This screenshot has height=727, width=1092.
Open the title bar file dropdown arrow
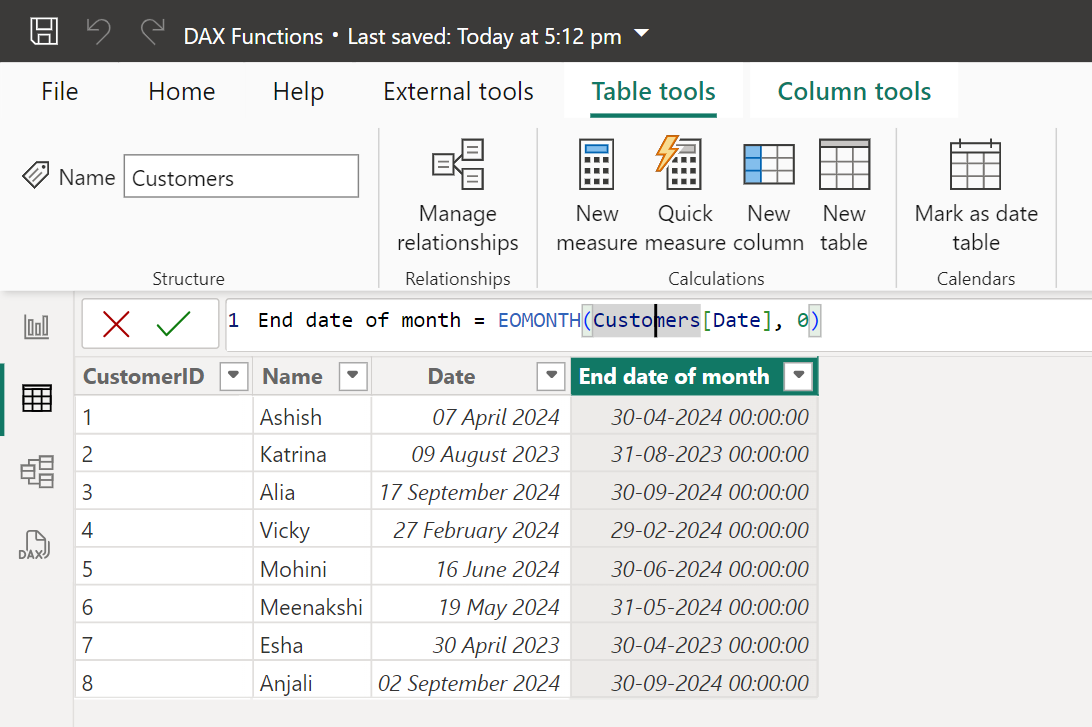coord(642,35)
